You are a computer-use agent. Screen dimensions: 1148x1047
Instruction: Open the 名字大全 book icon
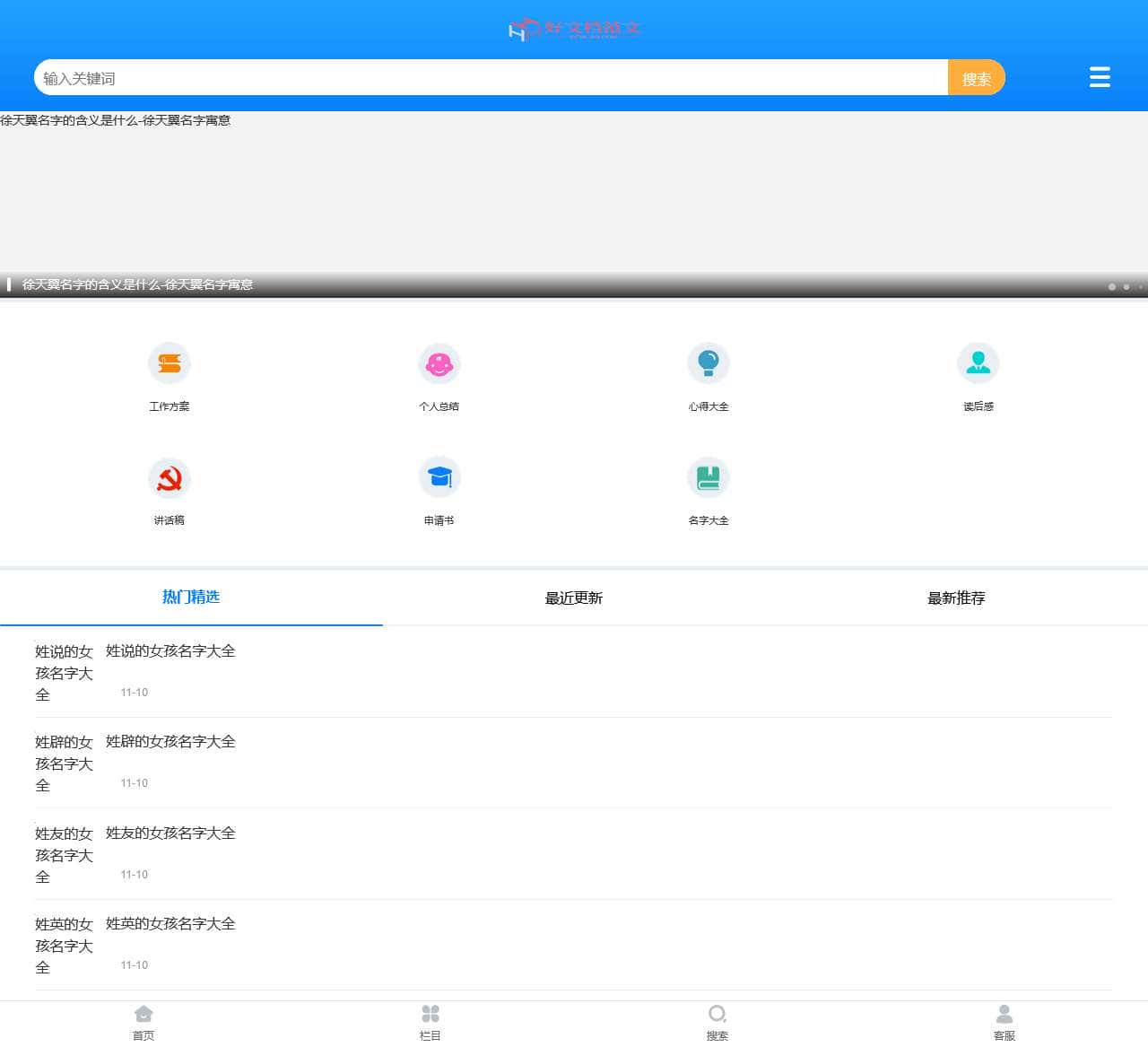click(x=709, y=477)
